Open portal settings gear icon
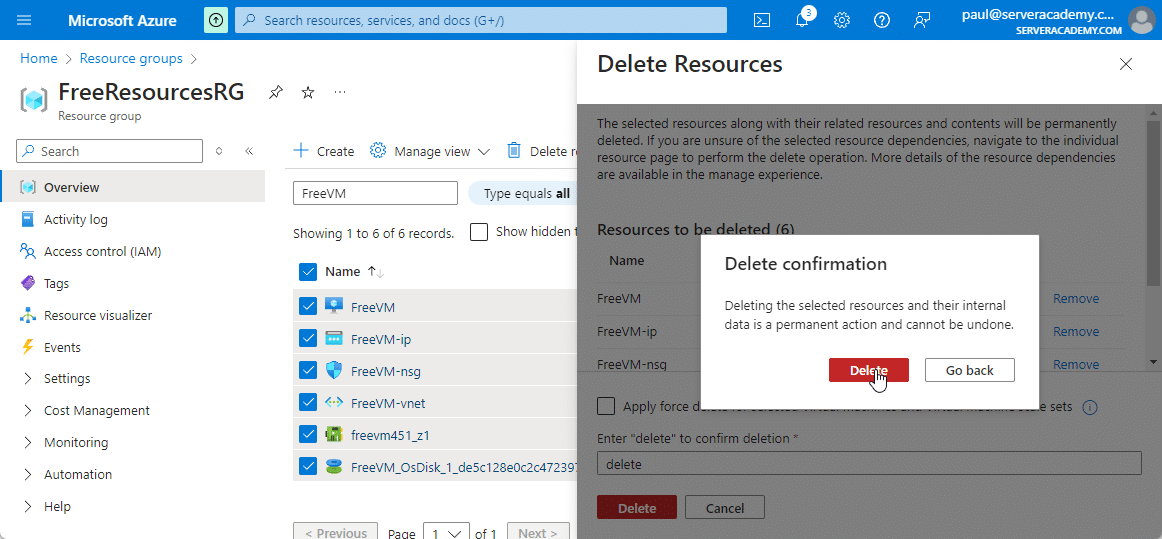 click(x=842, y=20)
